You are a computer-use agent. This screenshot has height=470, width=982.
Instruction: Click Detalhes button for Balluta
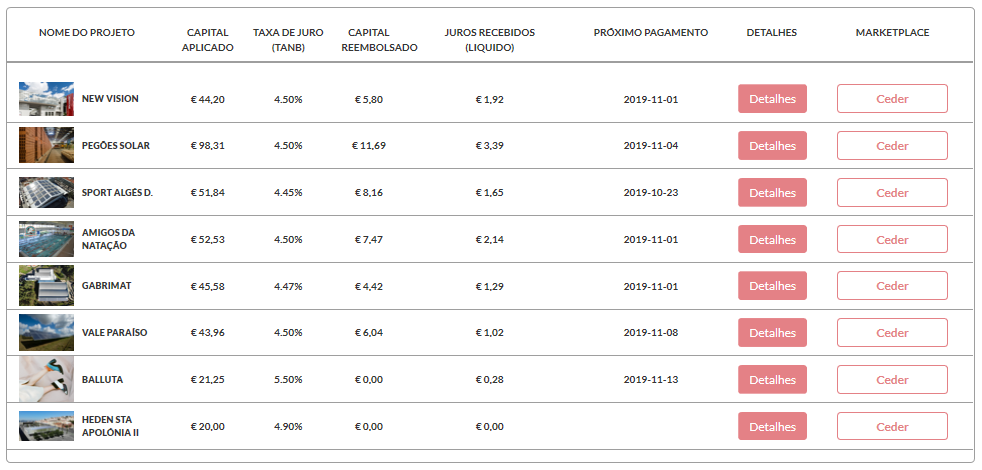(x=772, y=380)
